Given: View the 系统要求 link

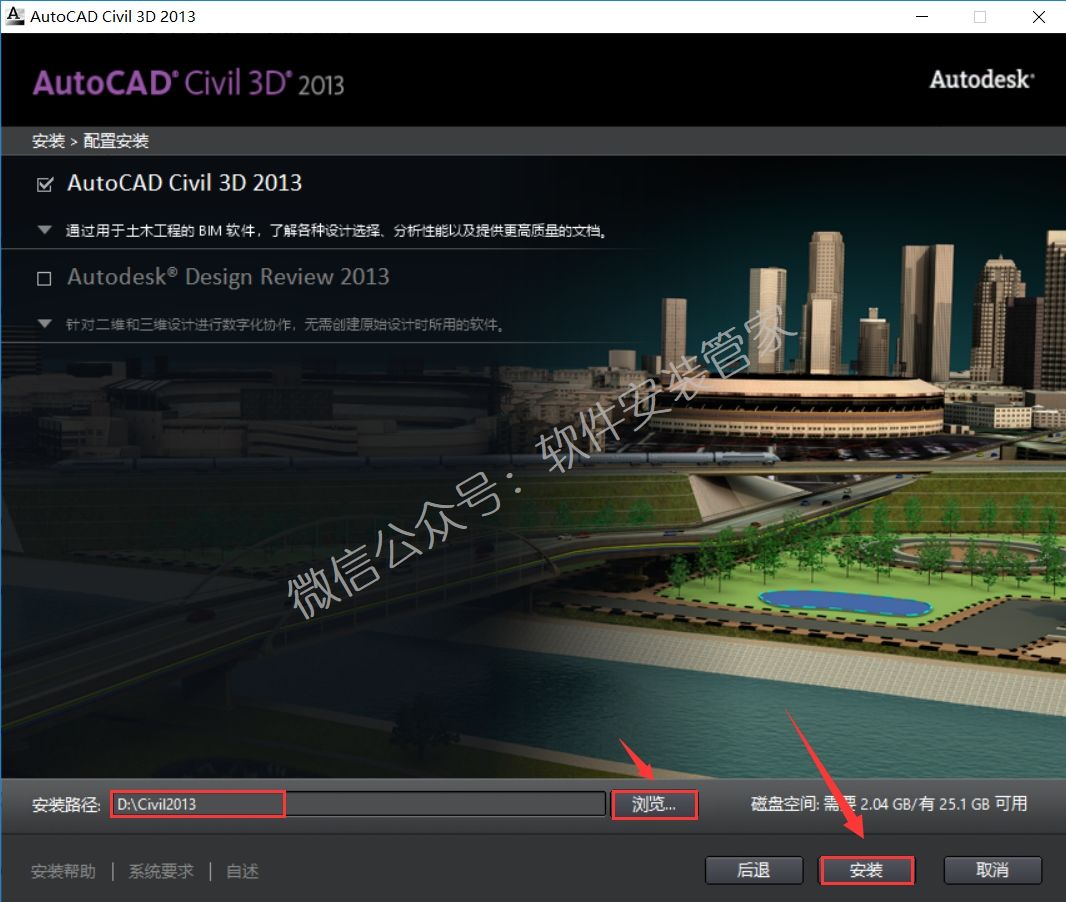Looking at the screenshot, I should (161, 871).
